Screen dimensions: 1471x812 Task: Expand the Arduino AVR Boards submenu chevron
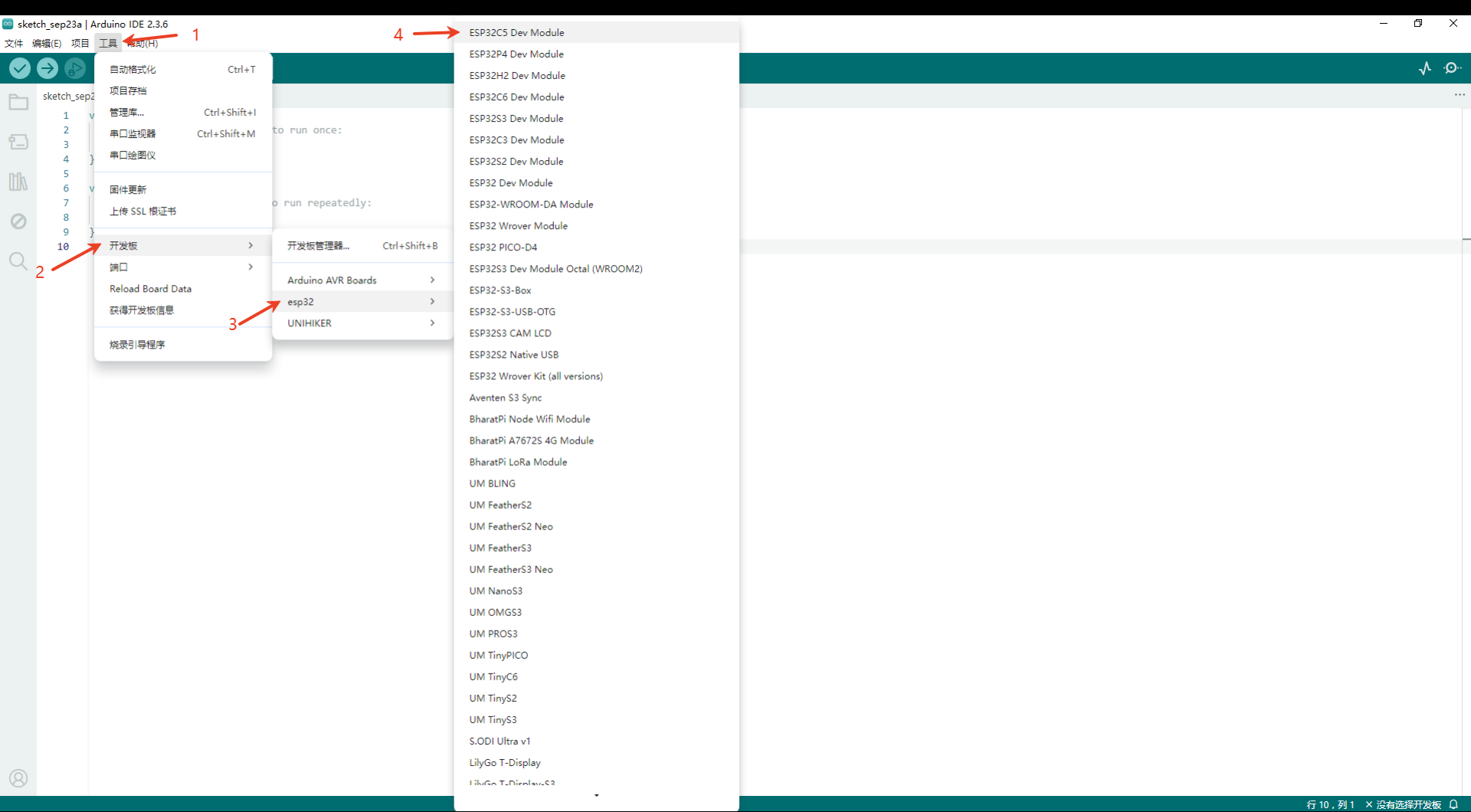[x=432, y=280]
